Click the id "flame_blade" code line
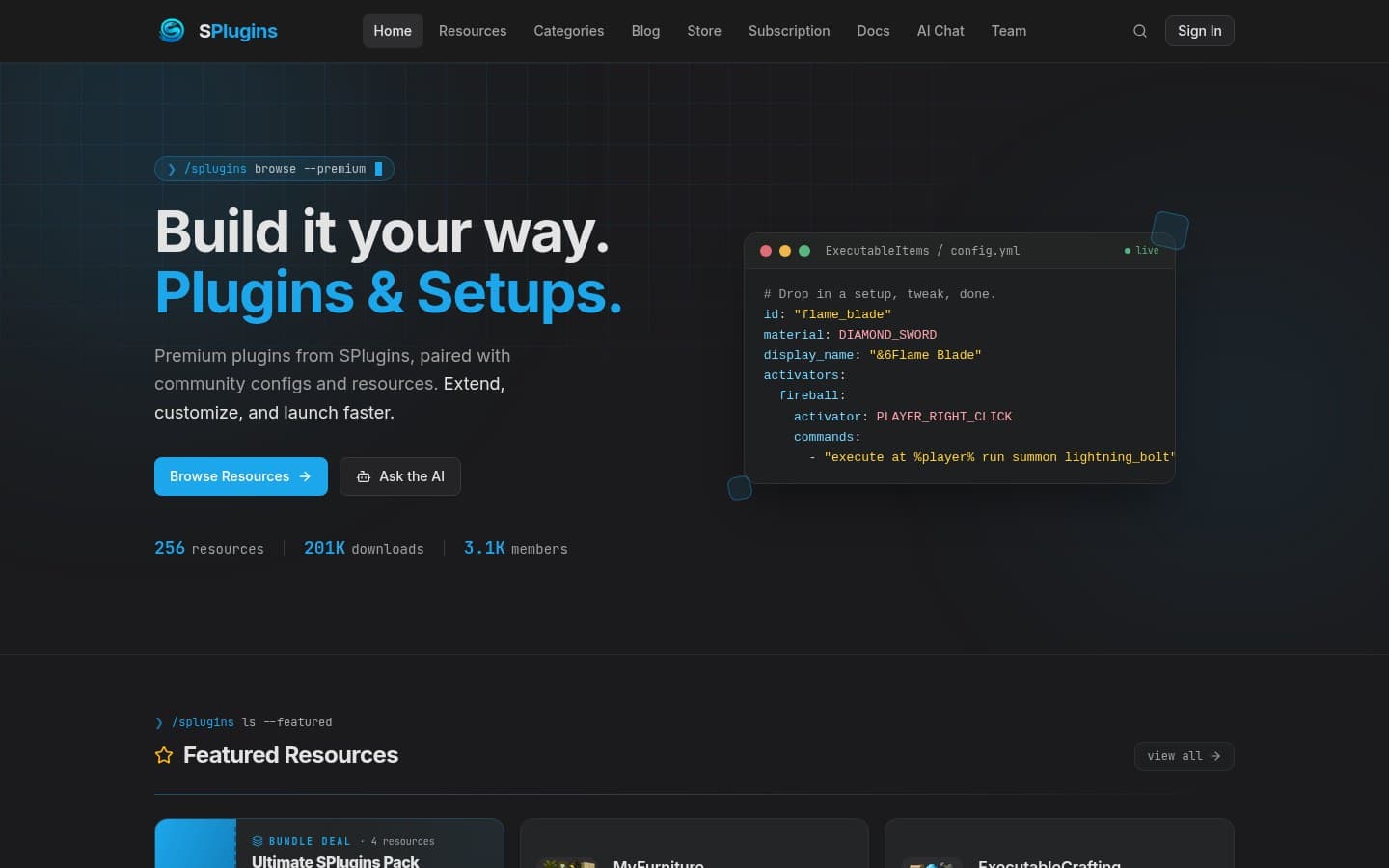 coord(828,314)
